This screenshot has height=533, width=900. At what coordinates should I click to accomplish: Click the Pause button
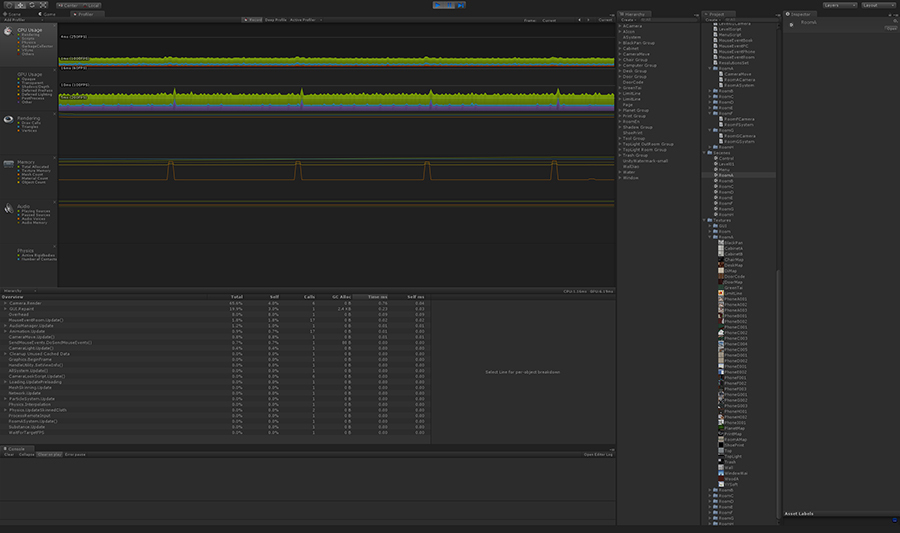point(449,5)
